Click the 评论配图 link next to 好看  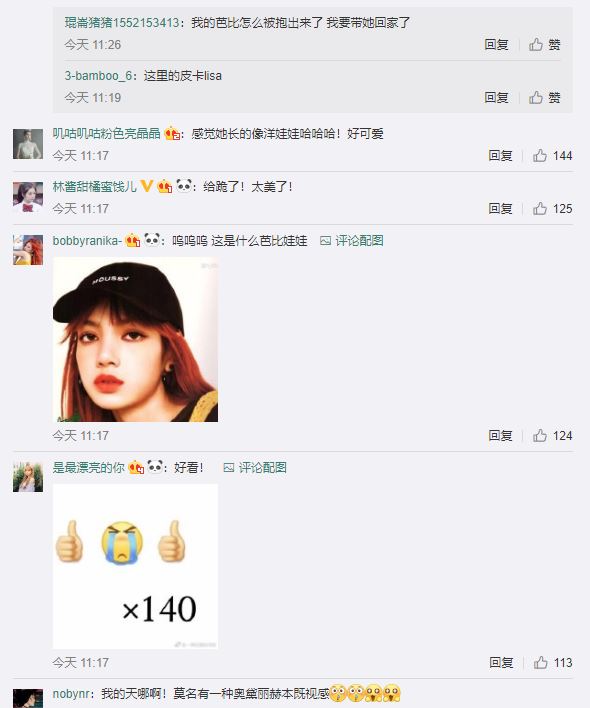[x=255, y=468]
